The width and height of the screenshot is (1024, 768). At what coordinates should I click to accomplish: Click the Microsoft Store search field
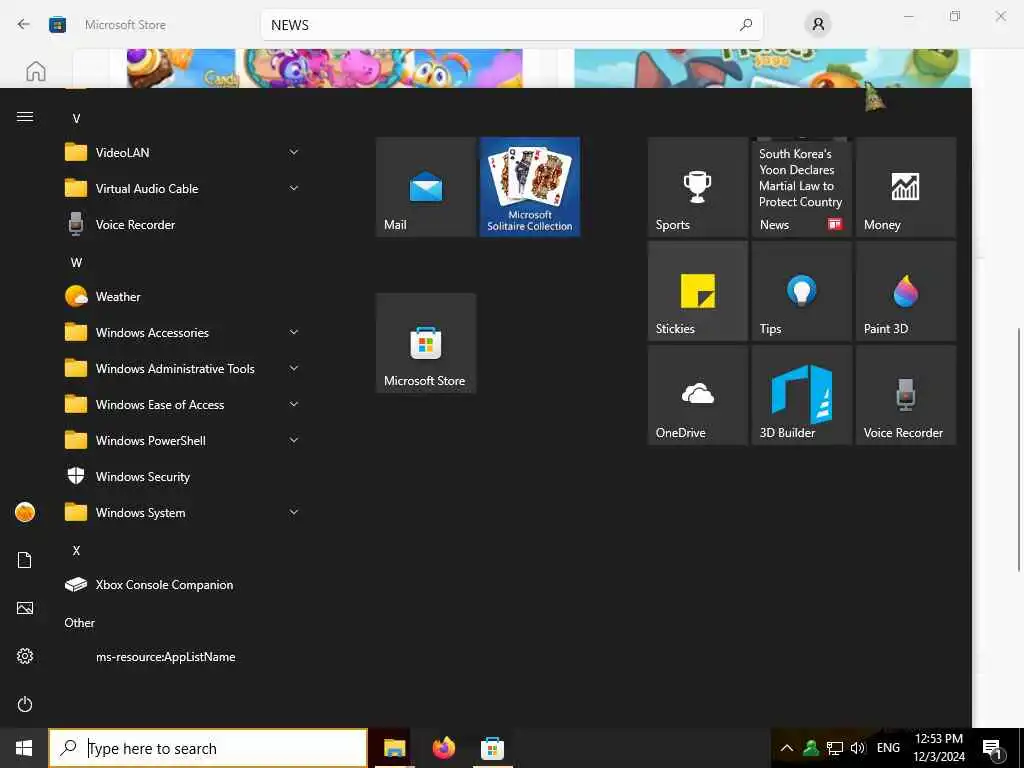click(512, 25)
